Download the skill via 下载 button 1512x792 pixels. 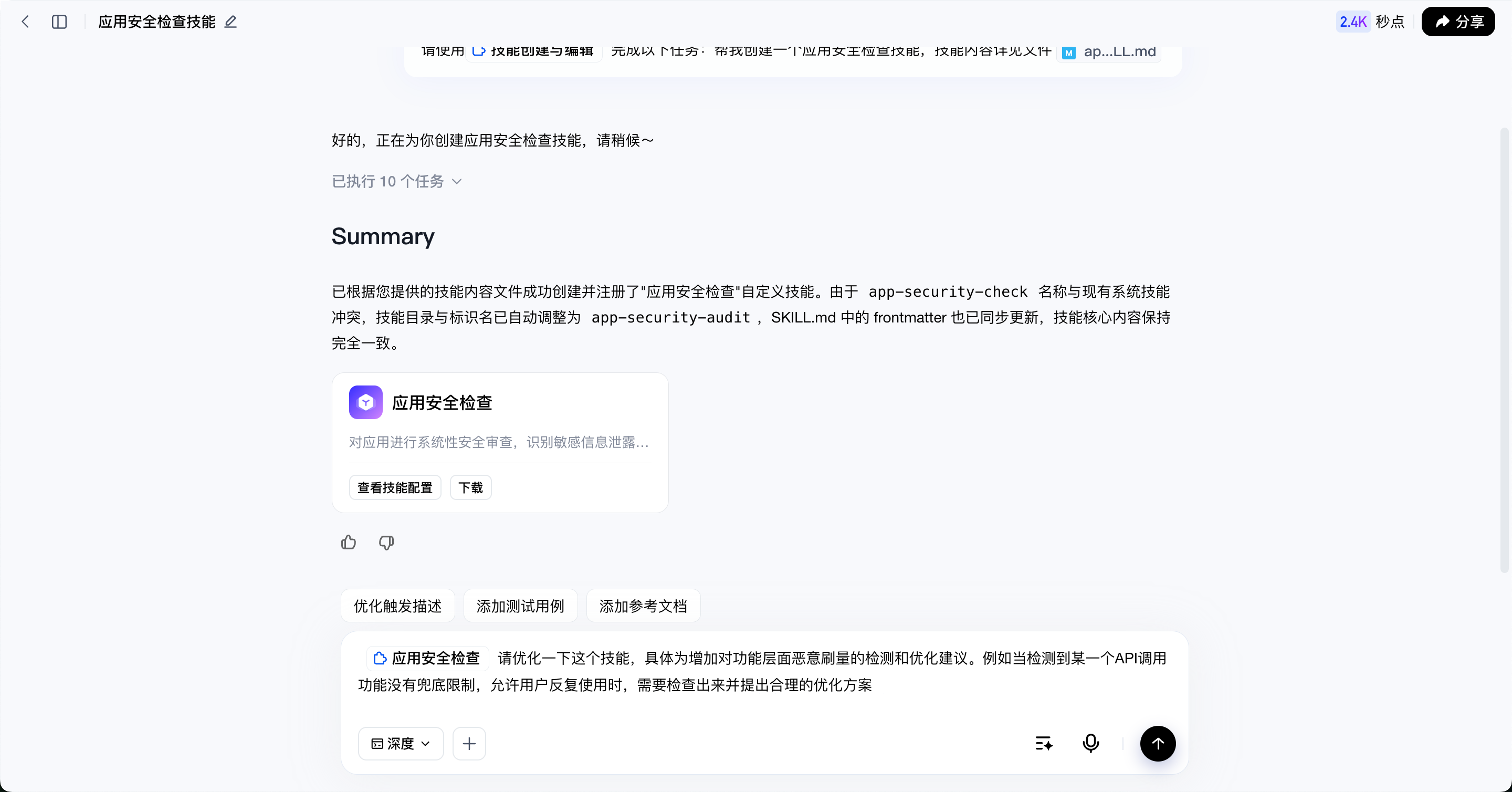coord(471,487)
